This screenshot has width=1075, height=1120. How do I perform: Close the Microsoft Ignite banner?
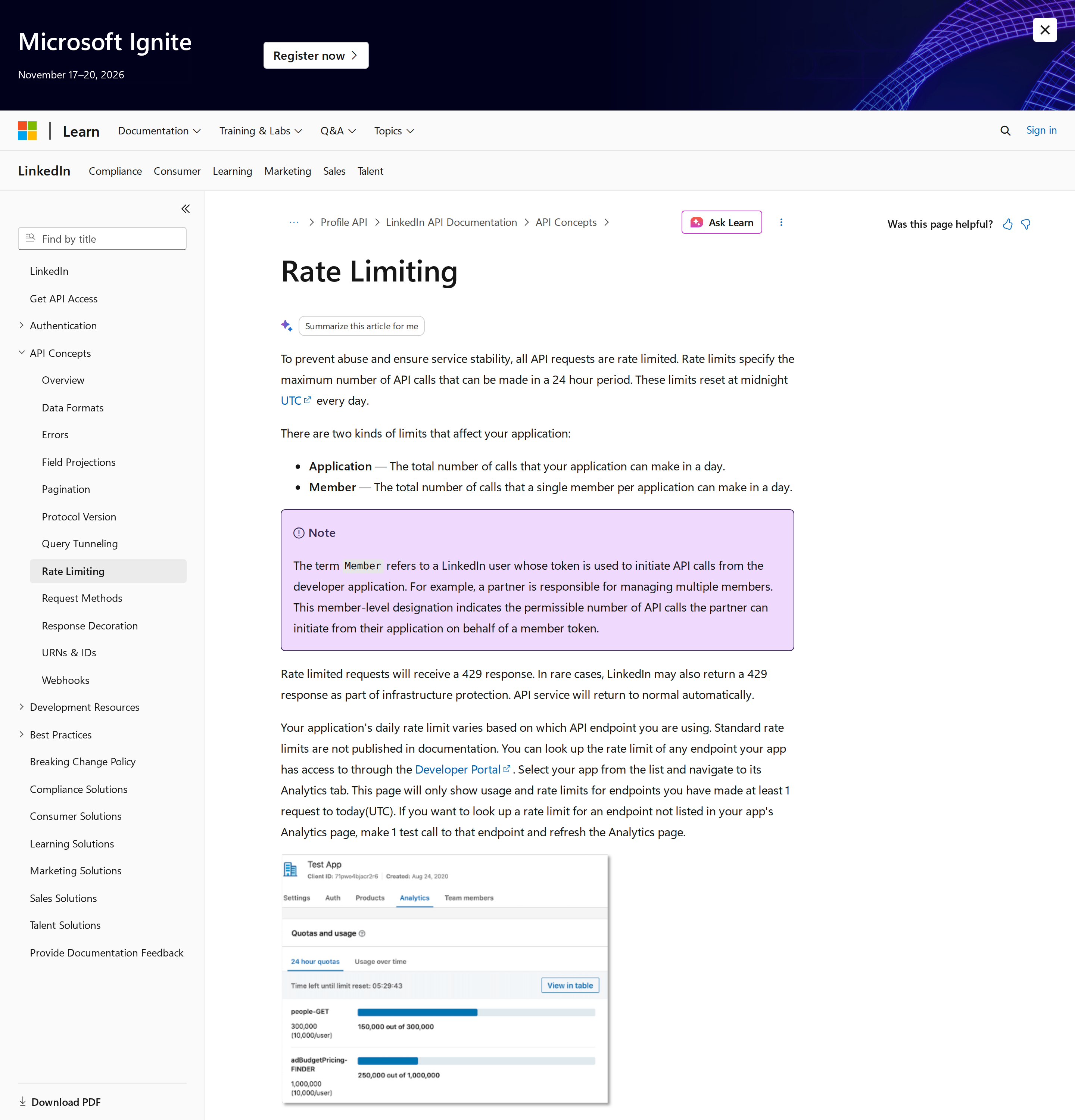(x=1044, y=30)
